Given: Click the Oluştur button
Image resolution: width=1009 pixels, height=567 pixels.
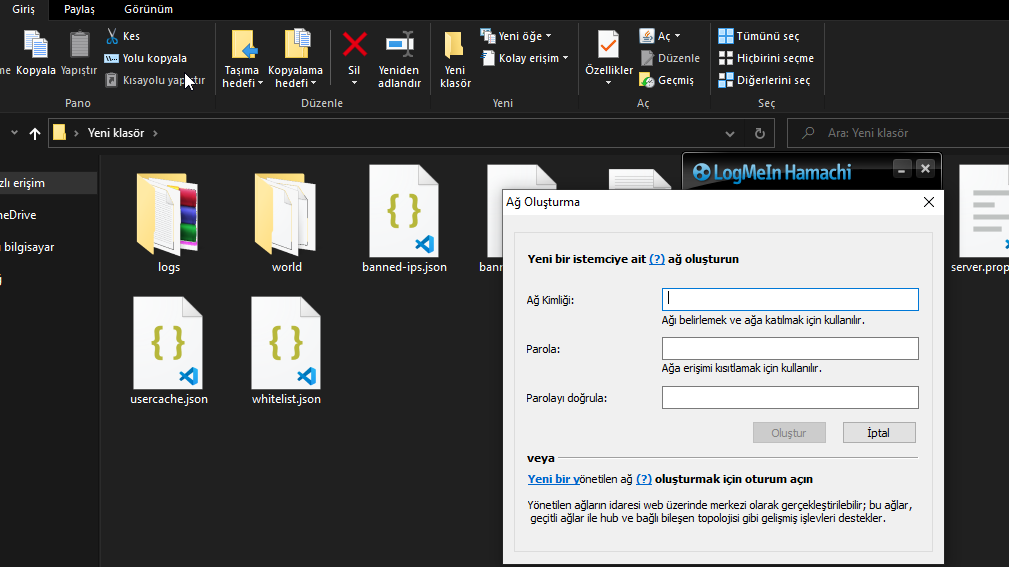Looking at the screenshot, I should coord(789,432).
